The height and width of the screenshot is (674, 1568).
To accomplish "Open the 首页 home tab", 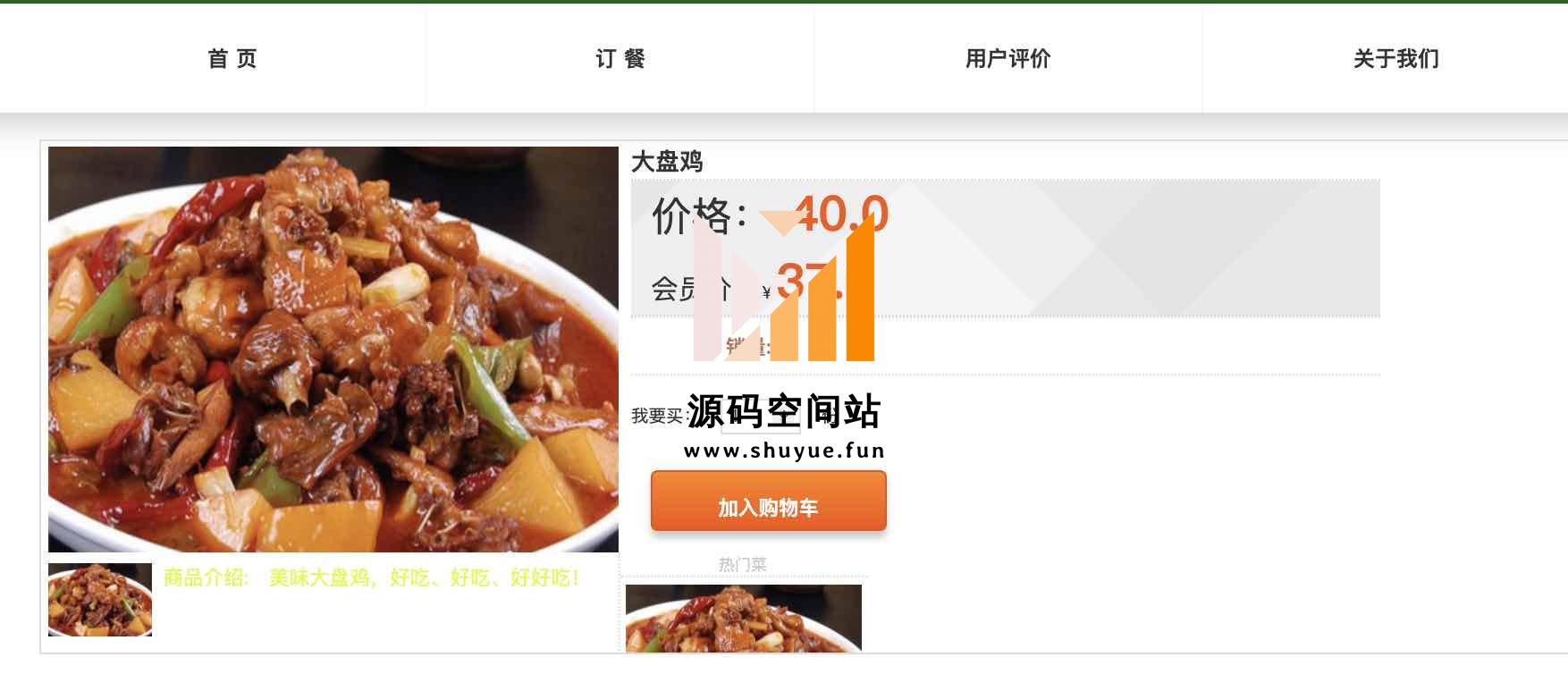I will pos(232,59).
